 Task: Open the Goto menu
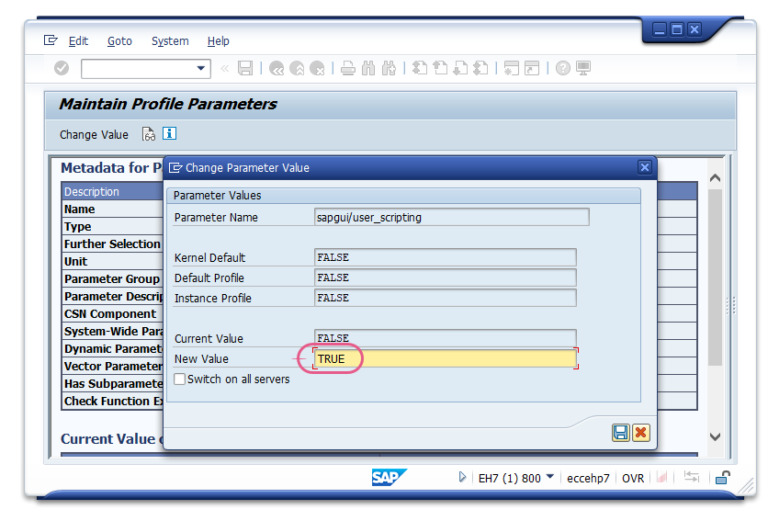coord(120,41)
